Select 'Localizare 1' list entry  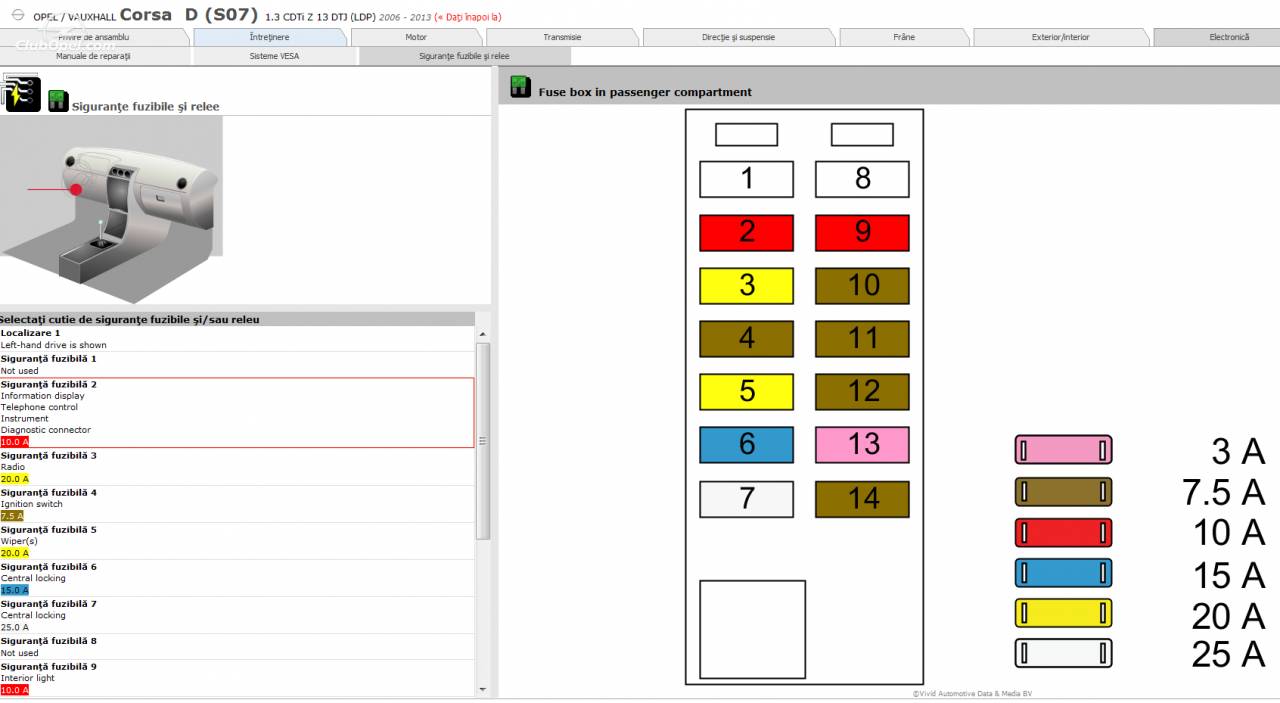[237, 339]
